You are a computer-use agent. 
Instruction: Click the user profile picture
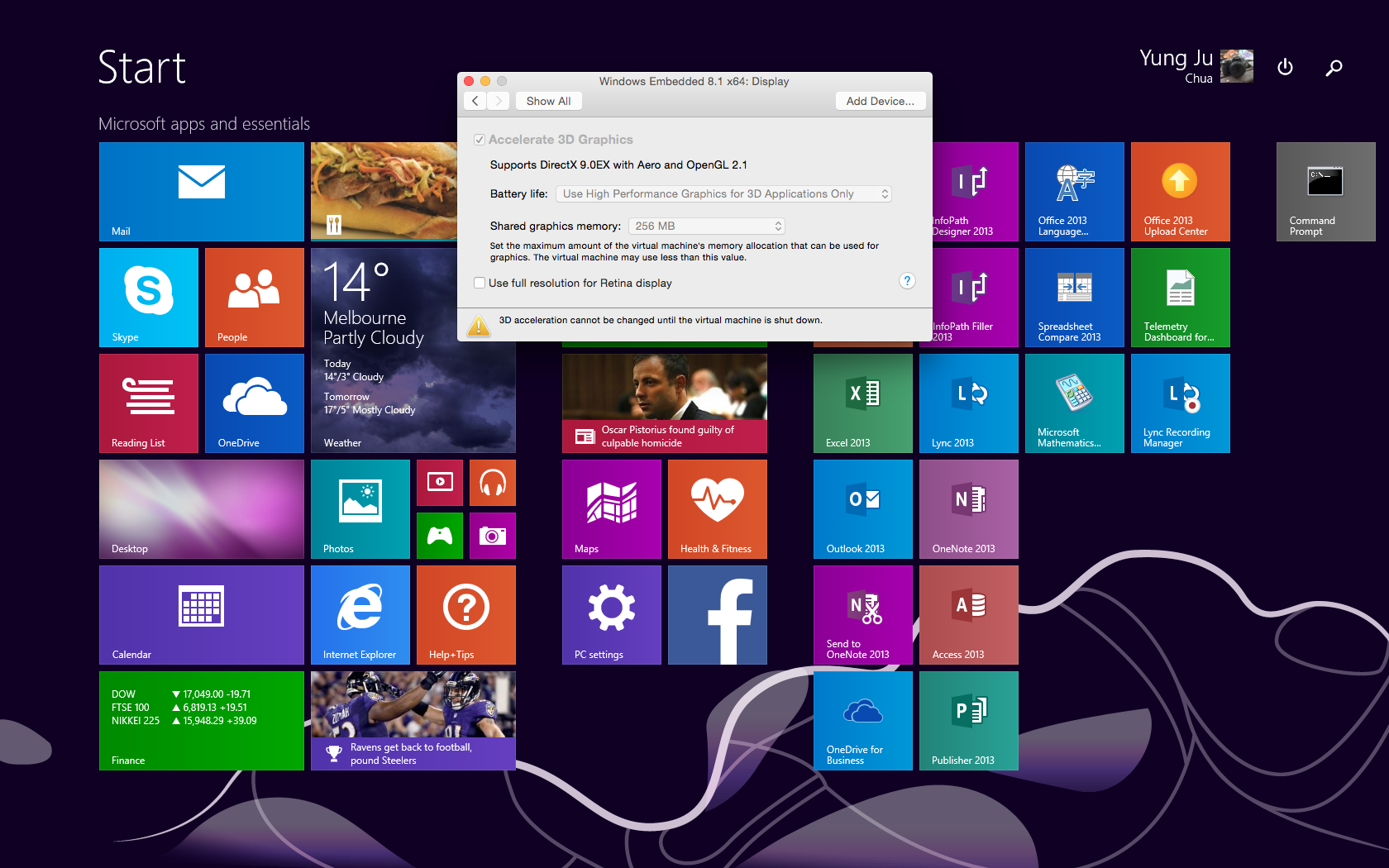click(1237, 66)
